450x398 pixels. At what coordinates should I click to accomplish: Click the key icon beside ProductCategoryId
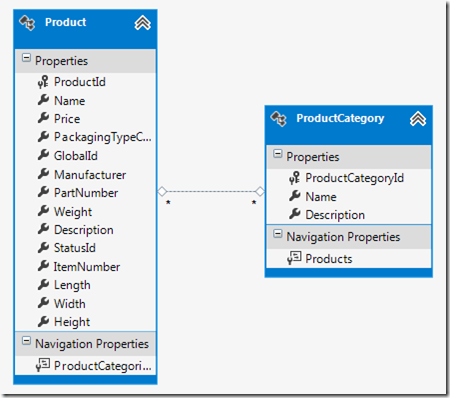(294, 178)
